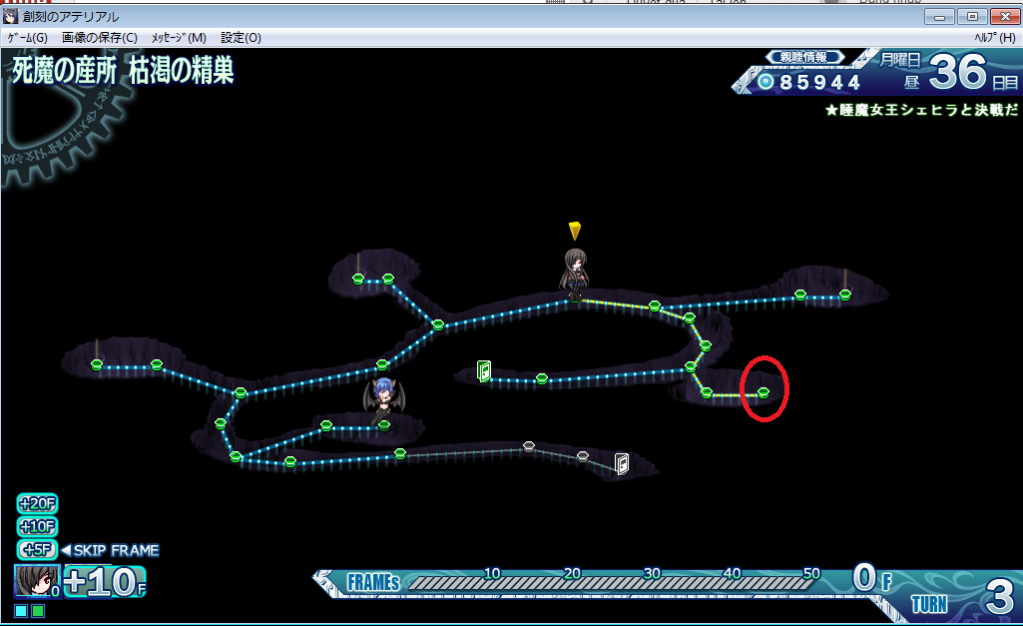Open the 設定(O) menu

(x=241, y=38)
